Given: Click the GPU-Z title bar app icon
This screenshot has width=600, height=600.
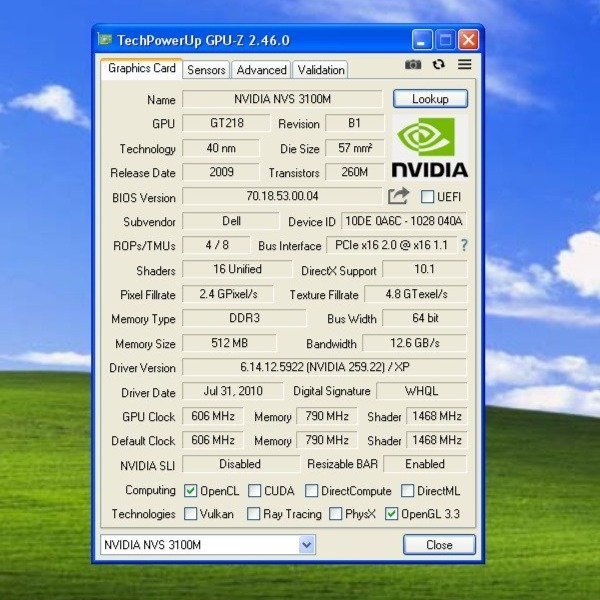Looking at the screenshot, I should (x=104, y=39).
